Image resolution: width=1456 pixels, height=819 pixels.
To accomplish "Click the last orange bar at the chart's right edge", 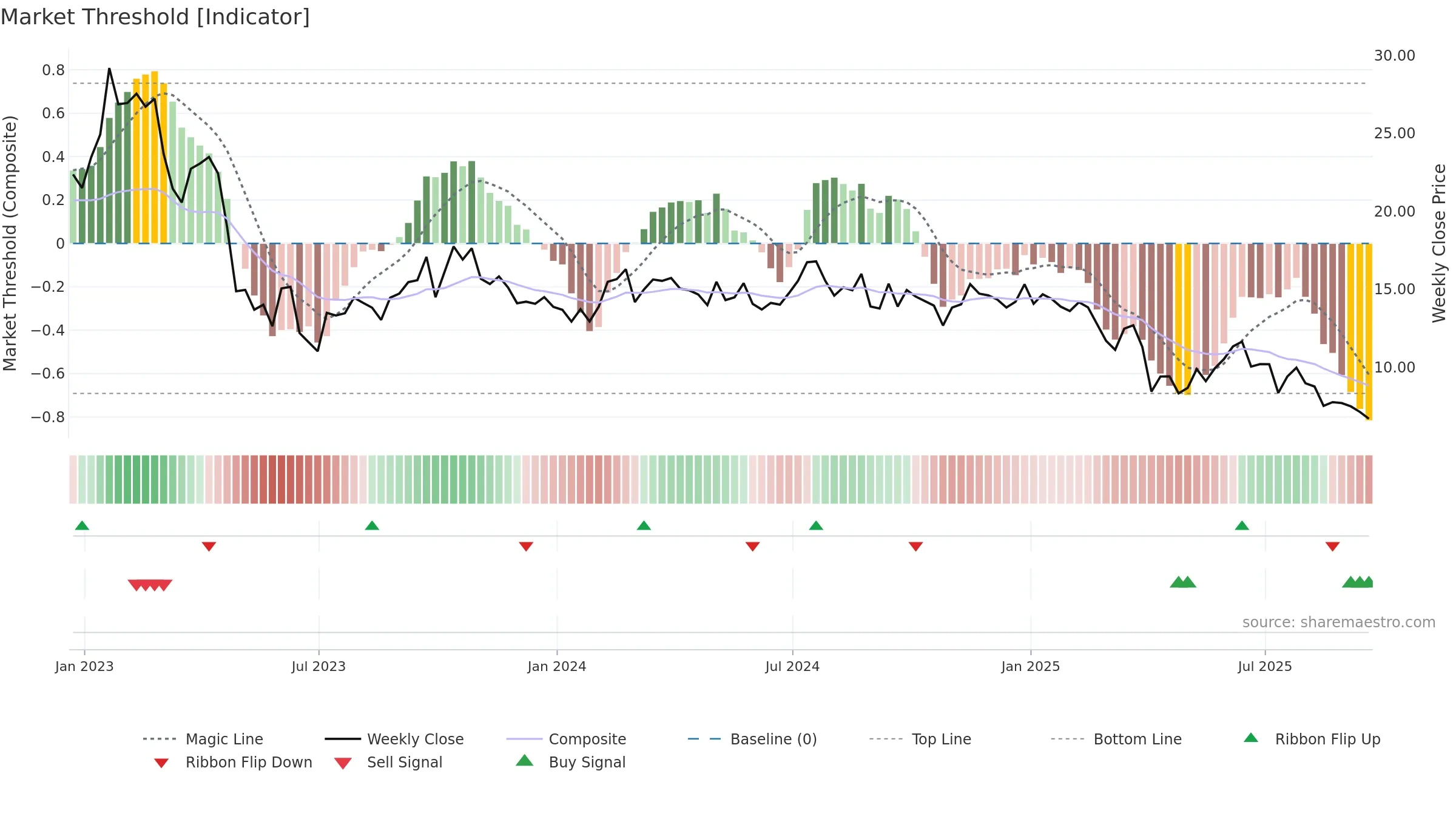I will coord(1369,332).
